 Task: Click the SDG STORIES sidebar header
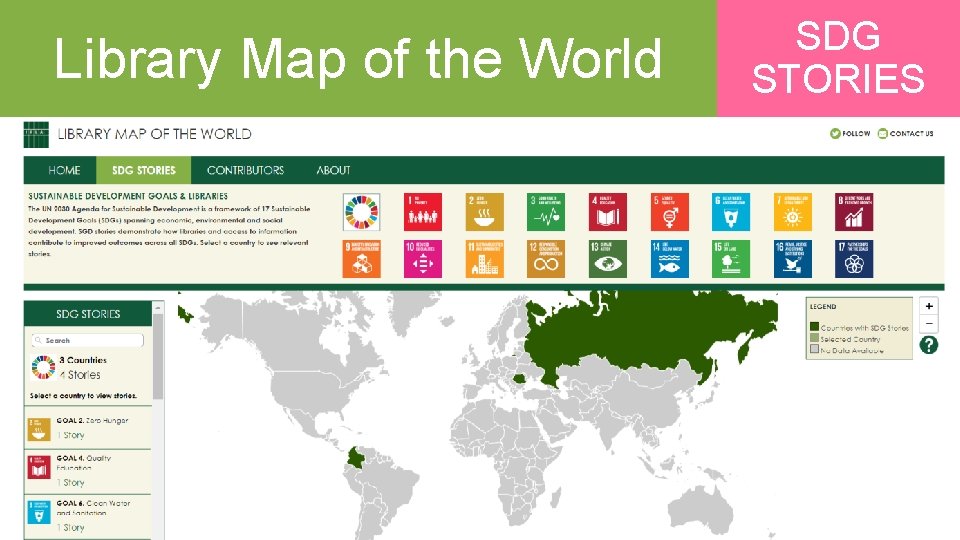[x=88, y=313]
